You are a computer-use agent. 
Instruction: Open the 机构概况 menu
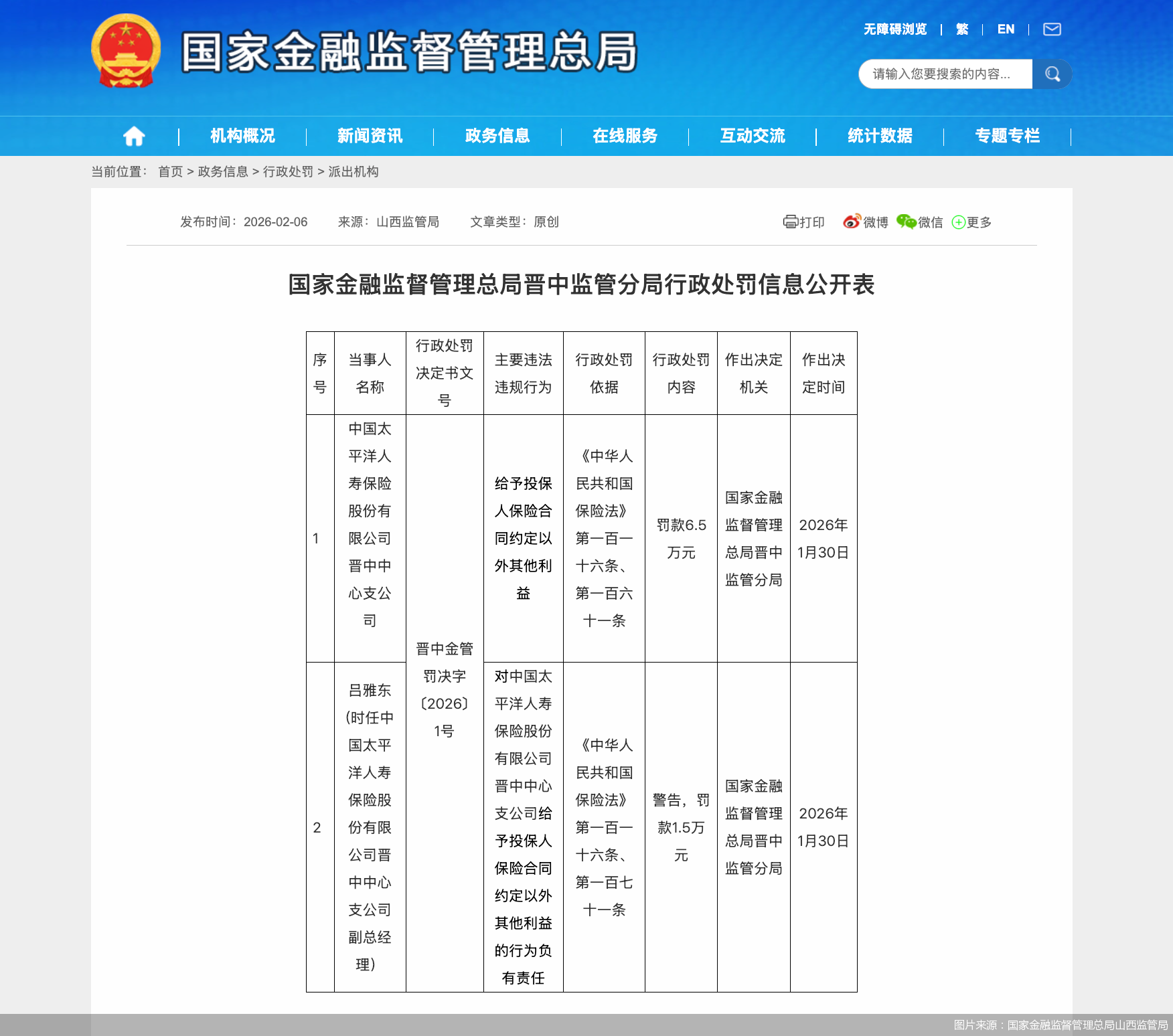point(241,136)
